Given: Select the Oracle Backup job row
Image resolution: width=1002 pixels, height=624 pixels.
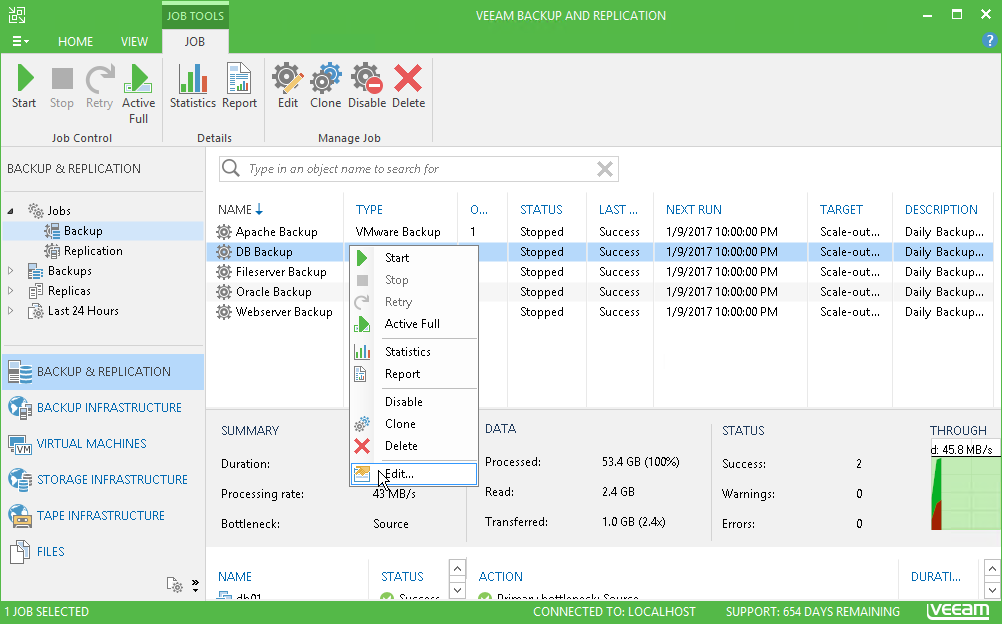Looking at the screenshot, I should pos(600,292).
